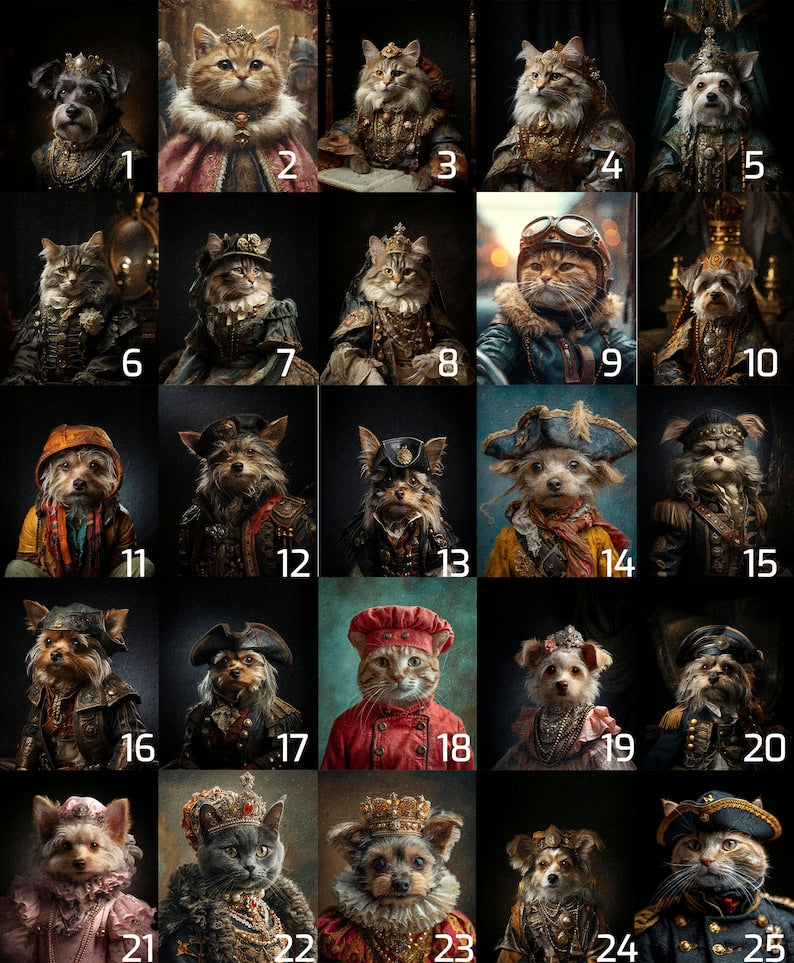
Task: Open portrait 23, crowned dog with ruff collar
Action: 398,867
